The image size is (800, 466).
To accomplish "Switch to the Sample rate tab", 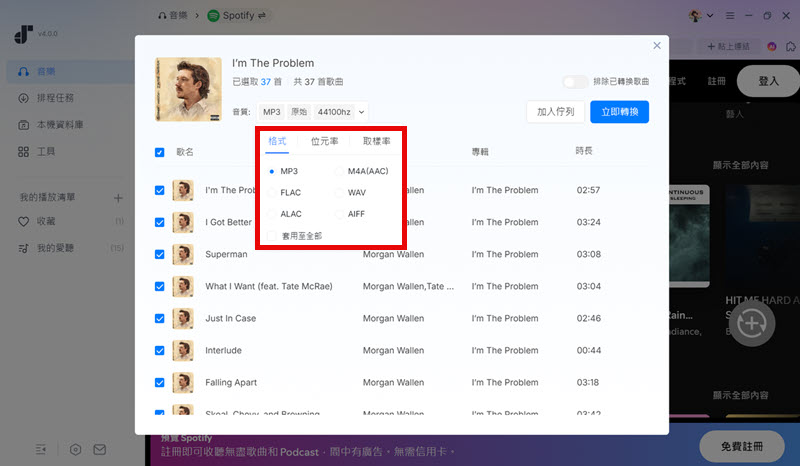I will [x=377, y=141].
